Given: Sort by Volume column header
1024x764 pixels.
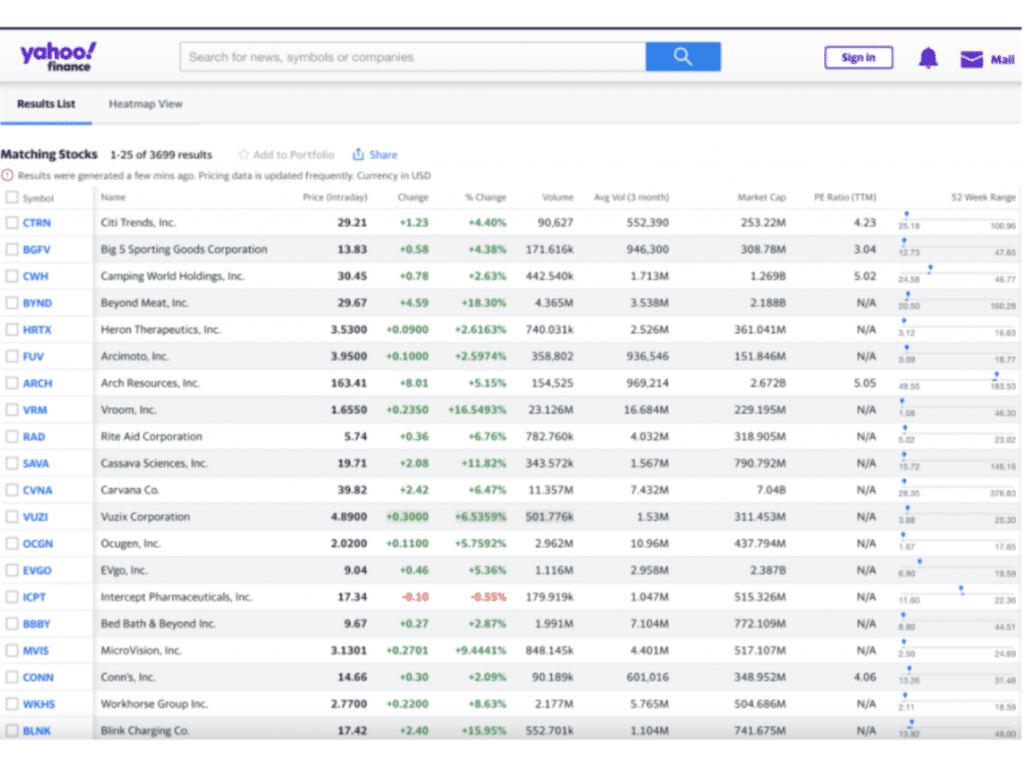Looking at the screenshot, I should 558,197.
